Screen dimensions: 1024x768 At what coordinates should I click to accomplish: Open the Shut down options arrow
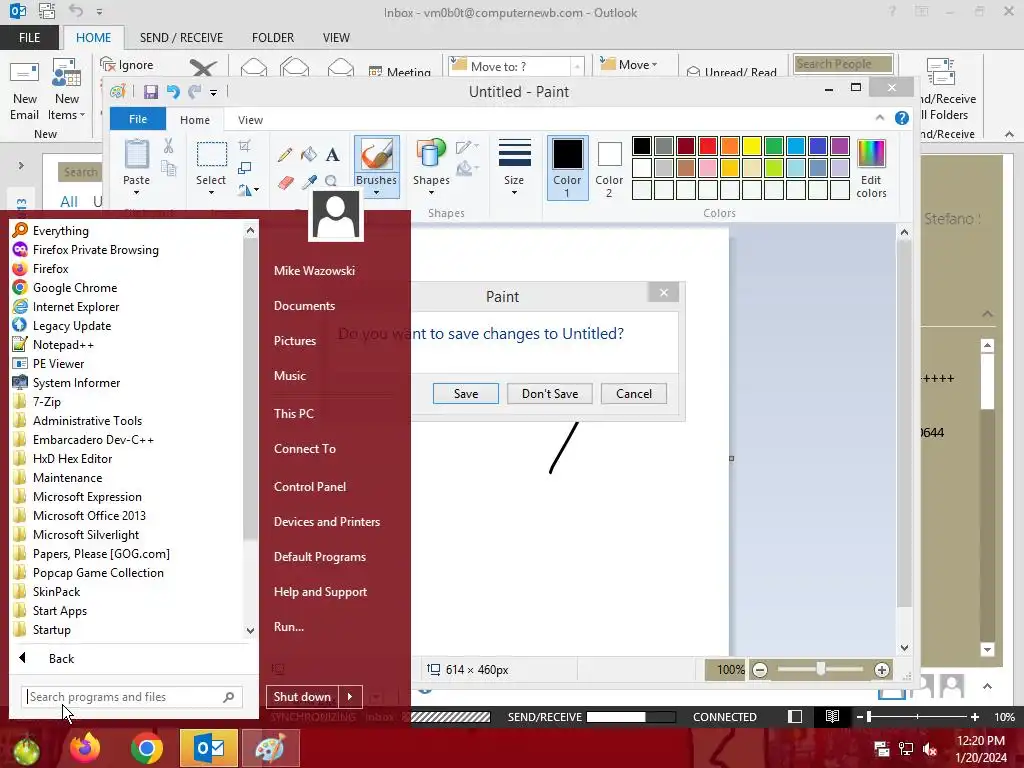pos(350,697)
